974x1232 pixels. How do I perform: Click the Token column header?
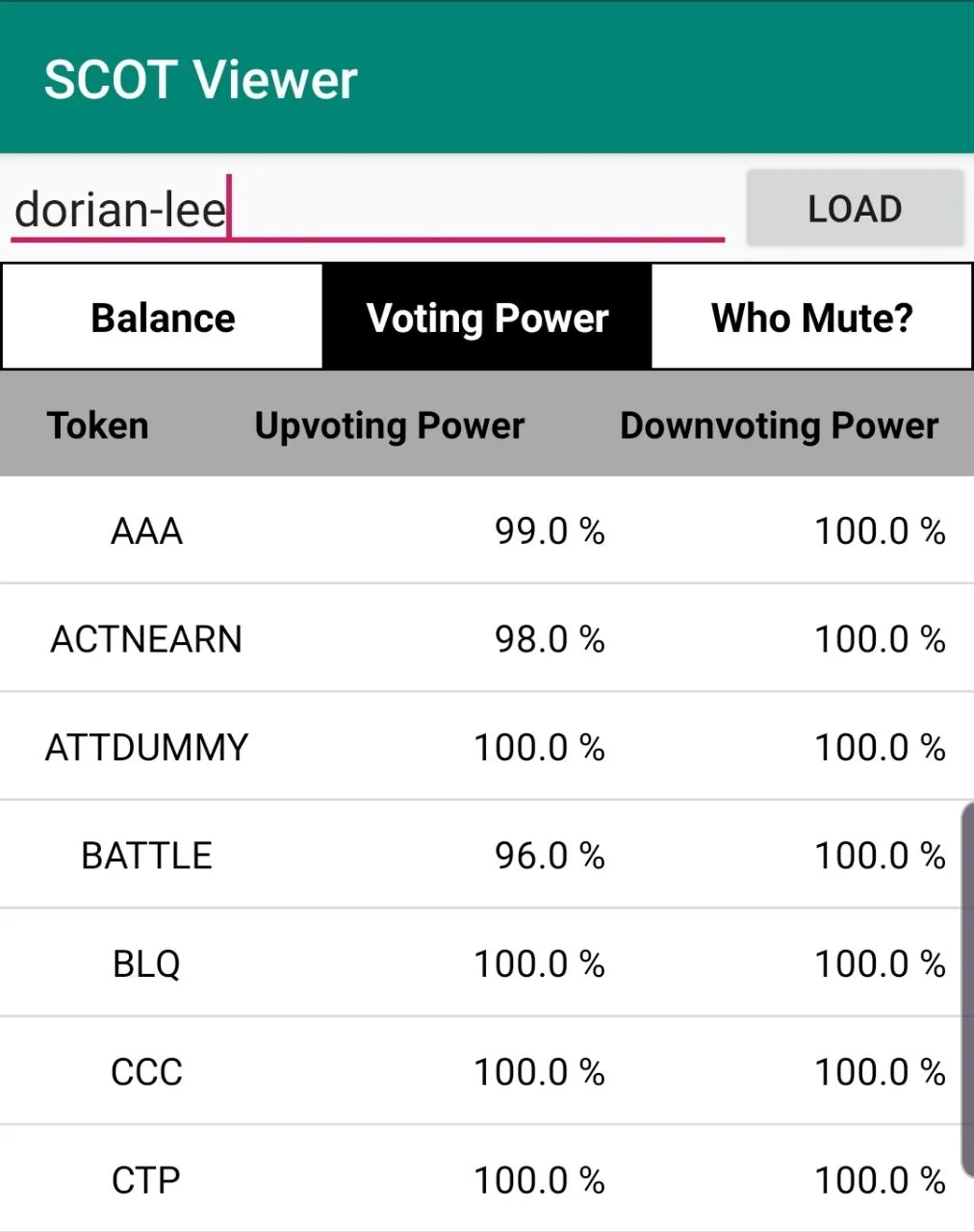tap(98, 425)
